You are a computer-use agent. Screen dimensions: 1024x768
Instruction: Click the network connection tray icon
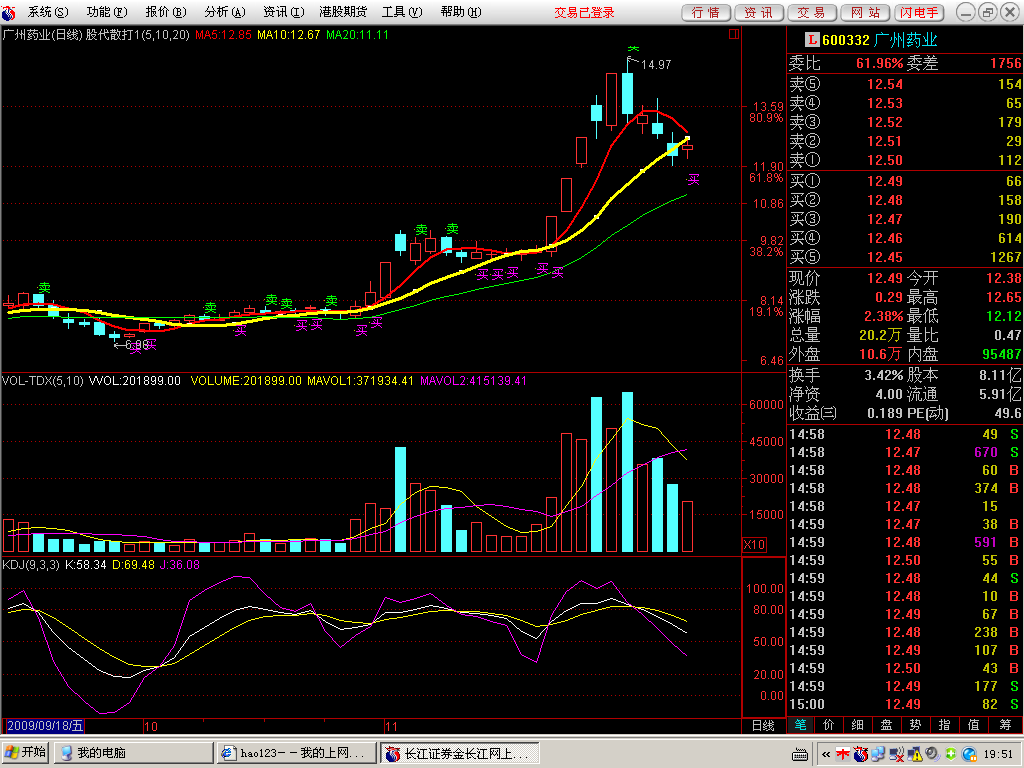878,754
